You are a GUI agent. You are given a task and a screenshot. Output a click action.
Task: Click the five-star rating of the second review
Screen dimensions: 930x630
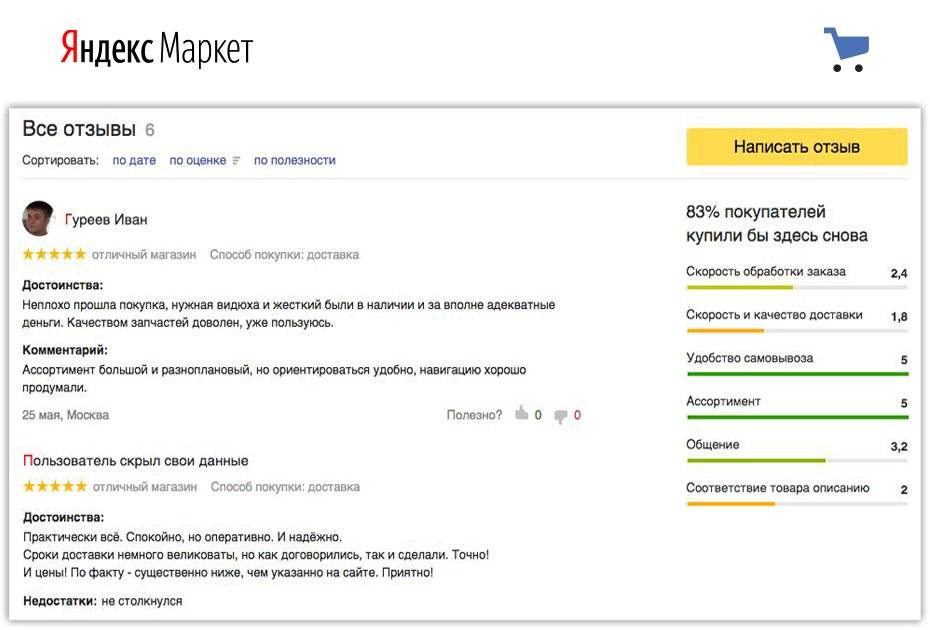[x=55, y=486]
